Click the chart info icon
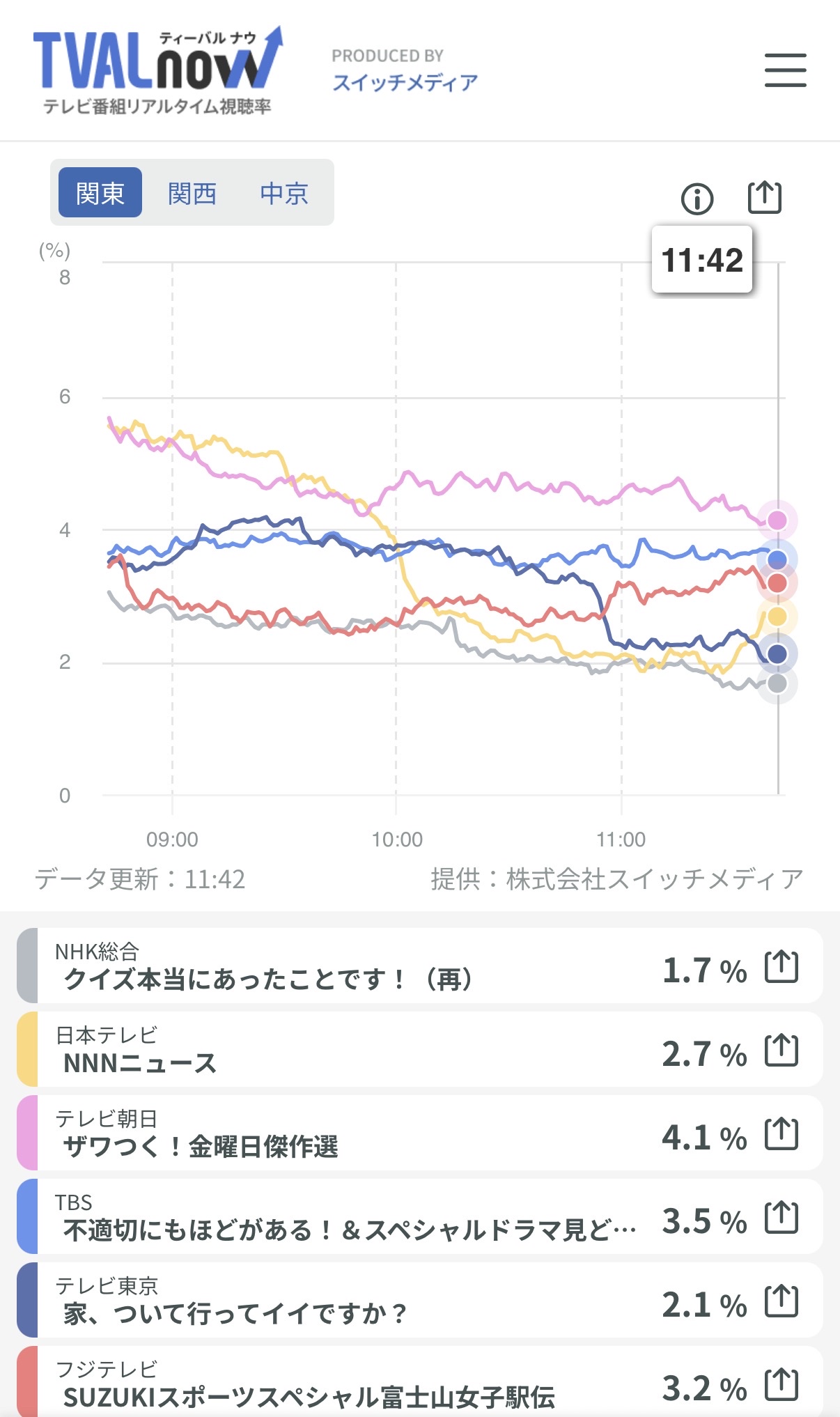This screenshot has width=840, height=1417. pos(697,199)
